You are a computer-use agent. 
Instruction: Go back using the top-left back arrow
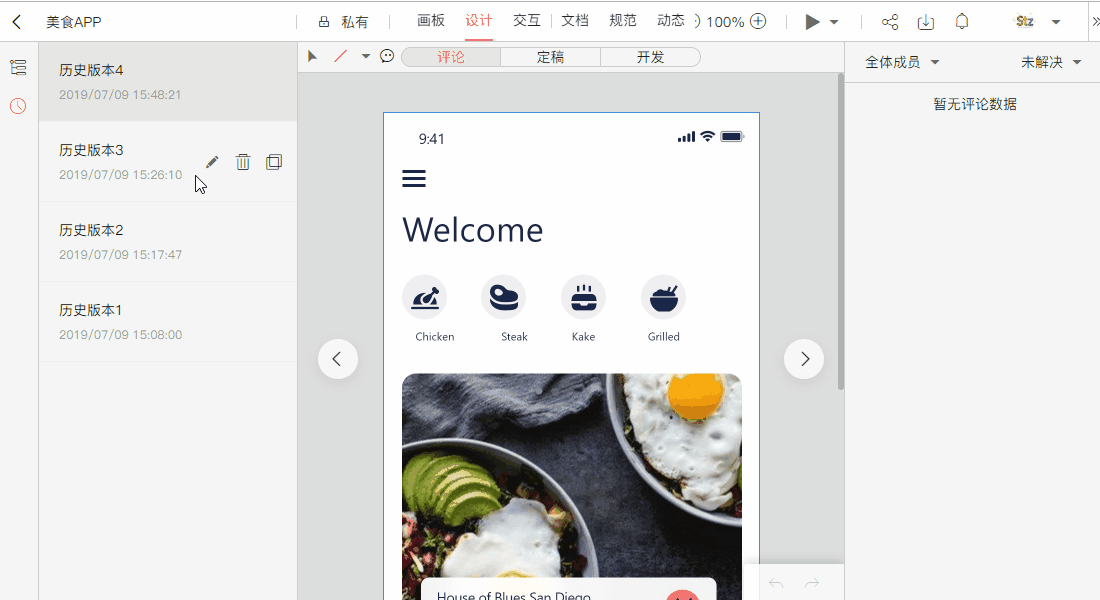17,22
